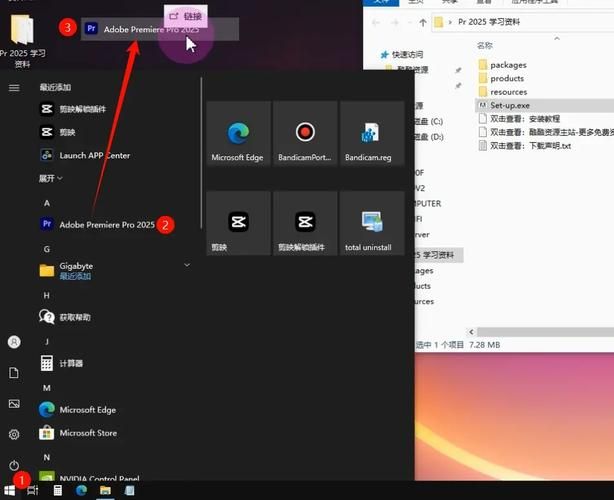Jump to letter H section header

(x=47, y=295)
